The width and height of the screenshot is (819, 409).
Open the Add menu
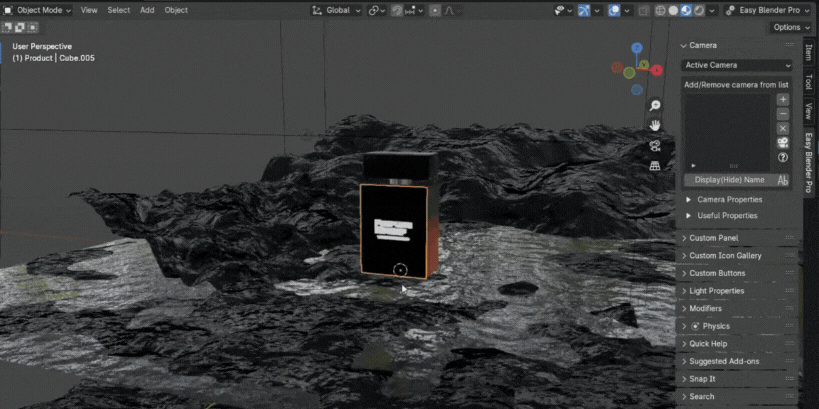(x=147, y=10)
